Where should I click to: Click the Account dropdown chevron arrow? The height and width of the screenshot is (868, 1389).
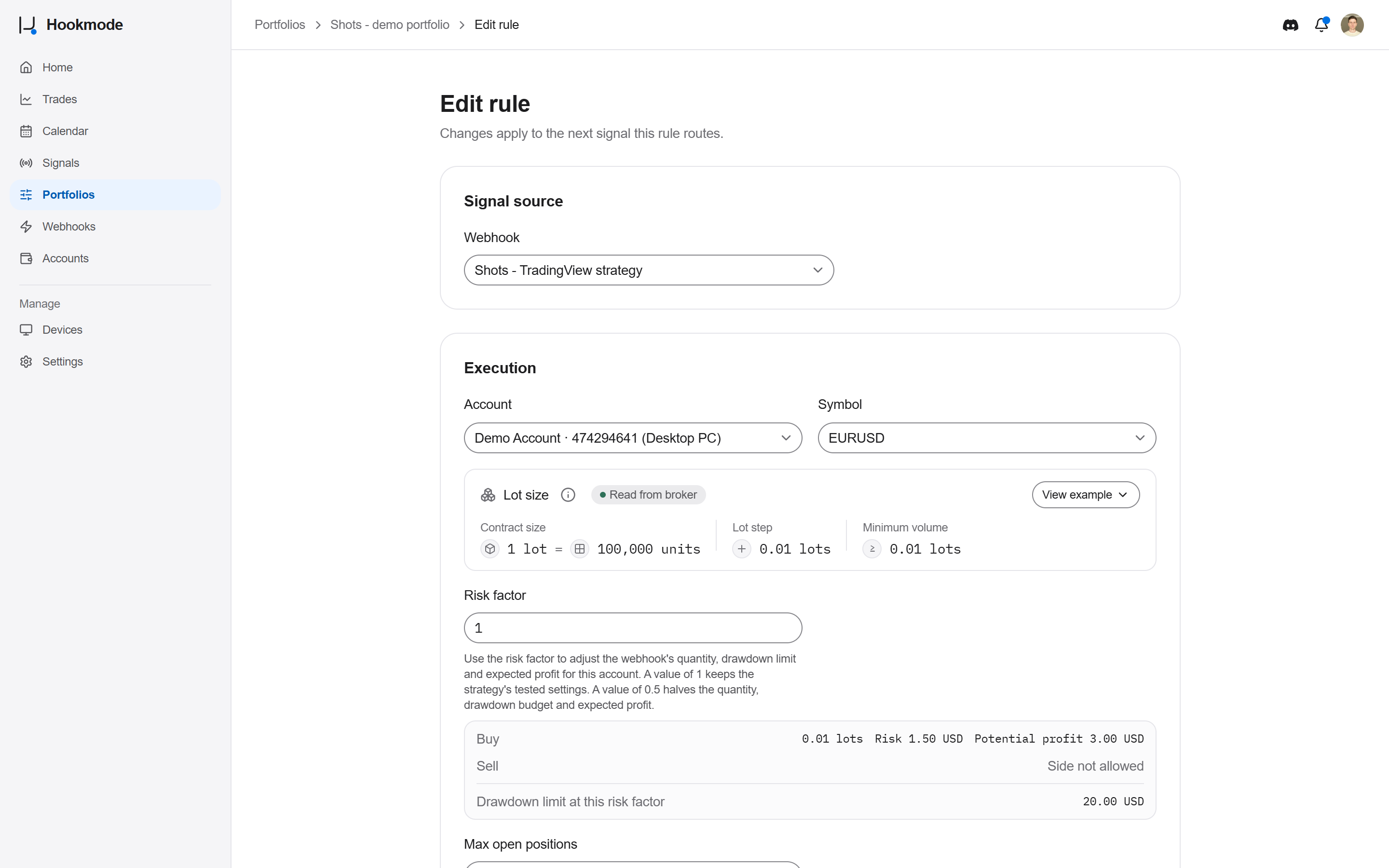coord(786,438)
